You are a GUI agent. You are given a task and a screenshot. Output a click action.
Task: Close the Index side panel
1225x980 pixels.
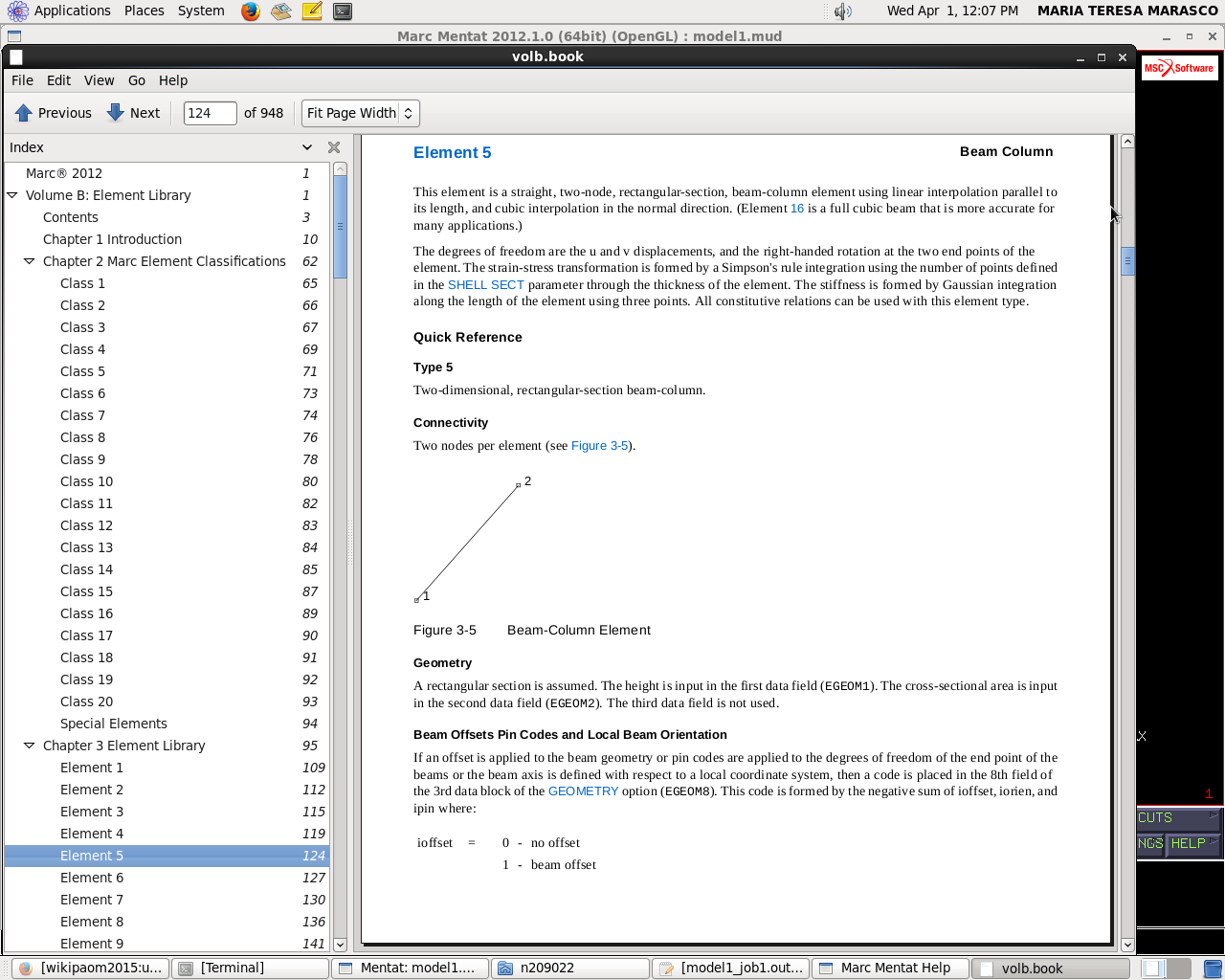pyautogui.click(x=334, y=147)
